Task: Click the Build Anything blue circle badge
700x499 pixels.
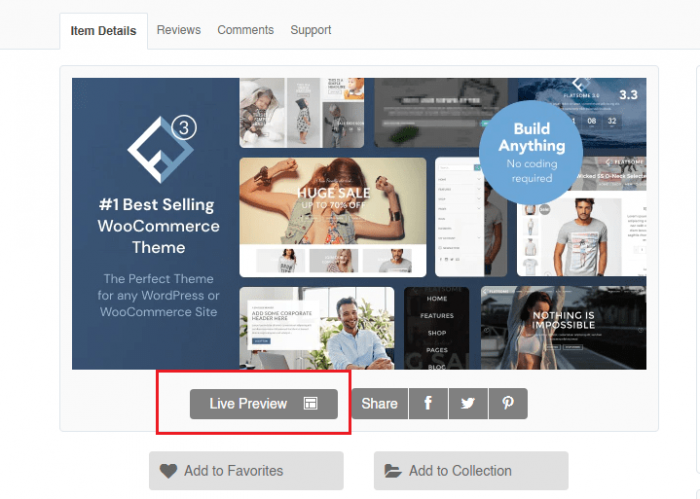Action: point(531,153)
